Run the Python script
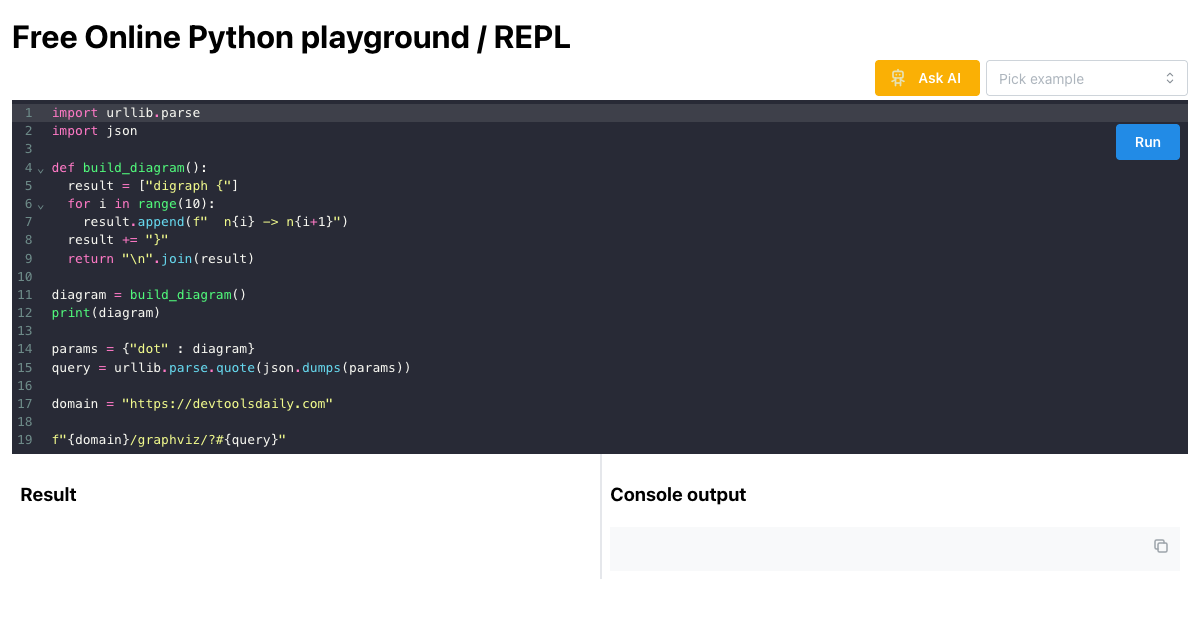1200x630 pixels. pos(1147,141)
